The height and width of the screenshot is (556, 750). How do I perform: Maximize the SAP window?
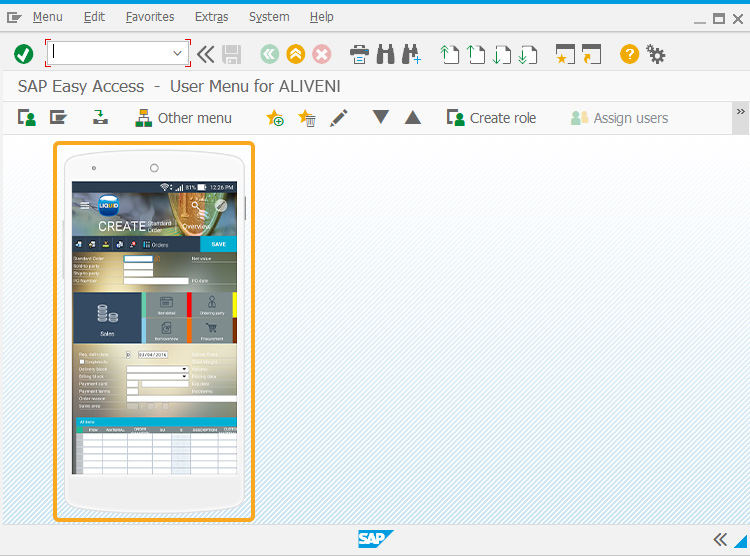718,19
